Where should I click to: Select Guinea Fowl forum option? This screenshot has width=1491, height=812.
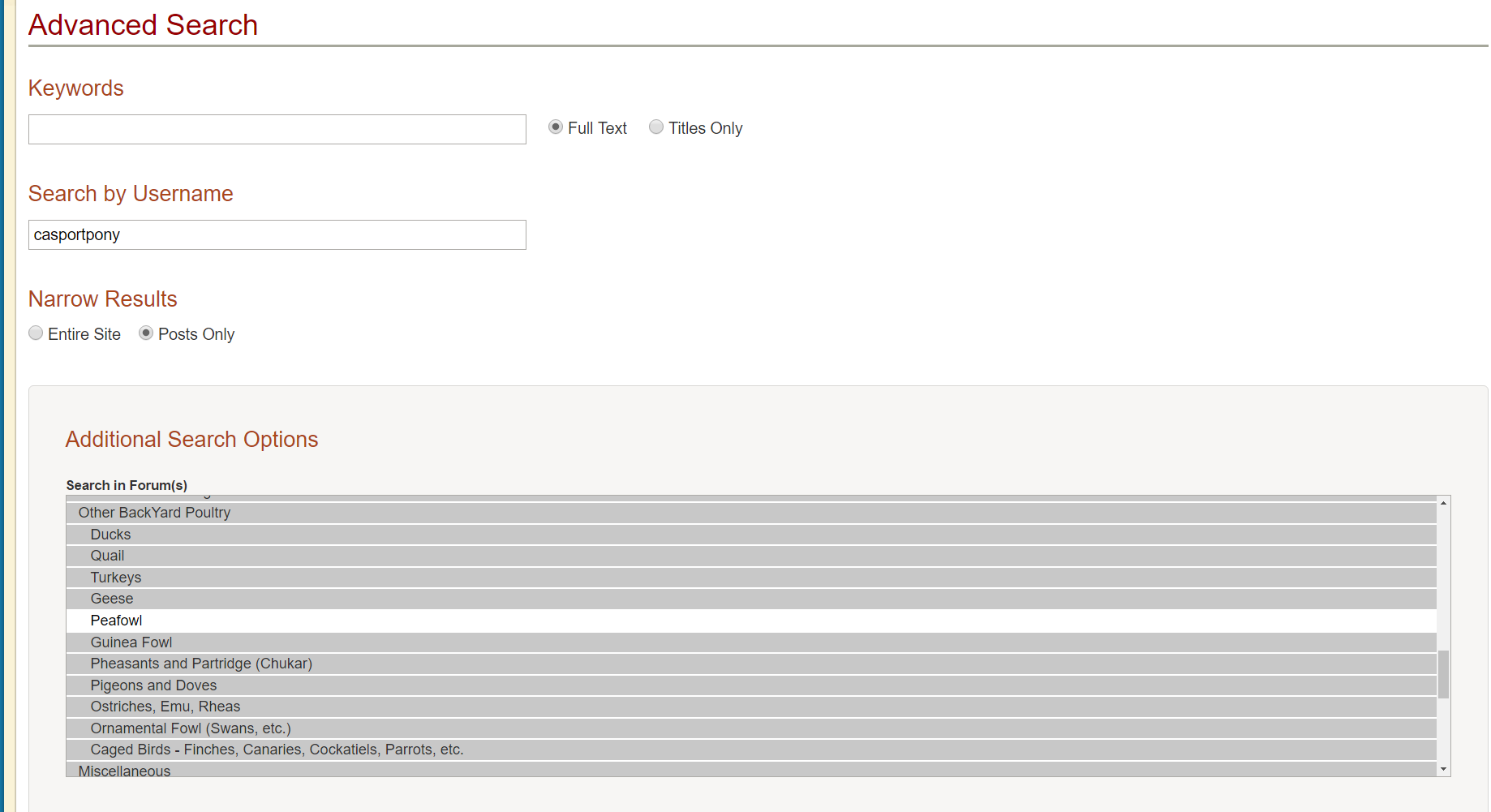pyautogui.click(x=131, y=642)
